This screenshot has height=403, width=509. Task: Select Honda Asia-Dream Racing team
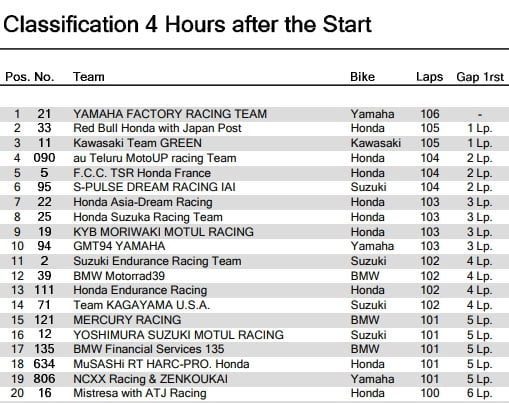pyautogui.click(x=143, y=202)
